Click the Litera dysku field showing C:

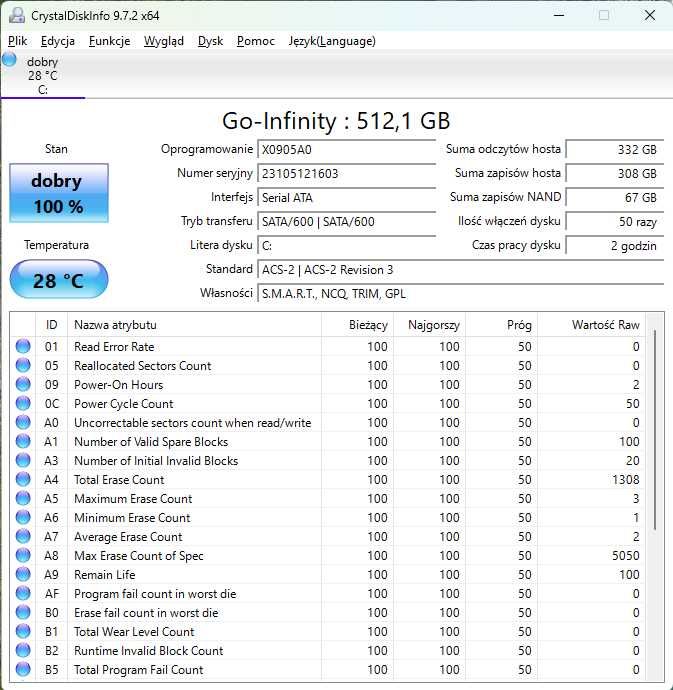(346, 245)
